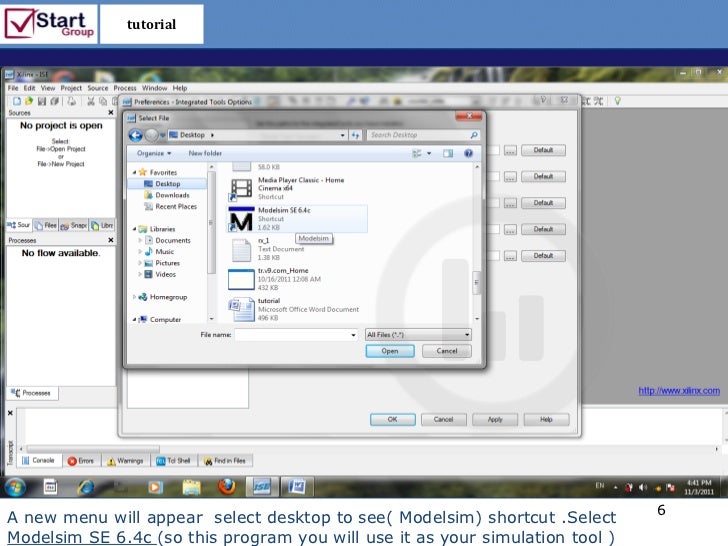
Task: Select Videos under Libraries
Action: pyautogui.click(x=165, y=274)
